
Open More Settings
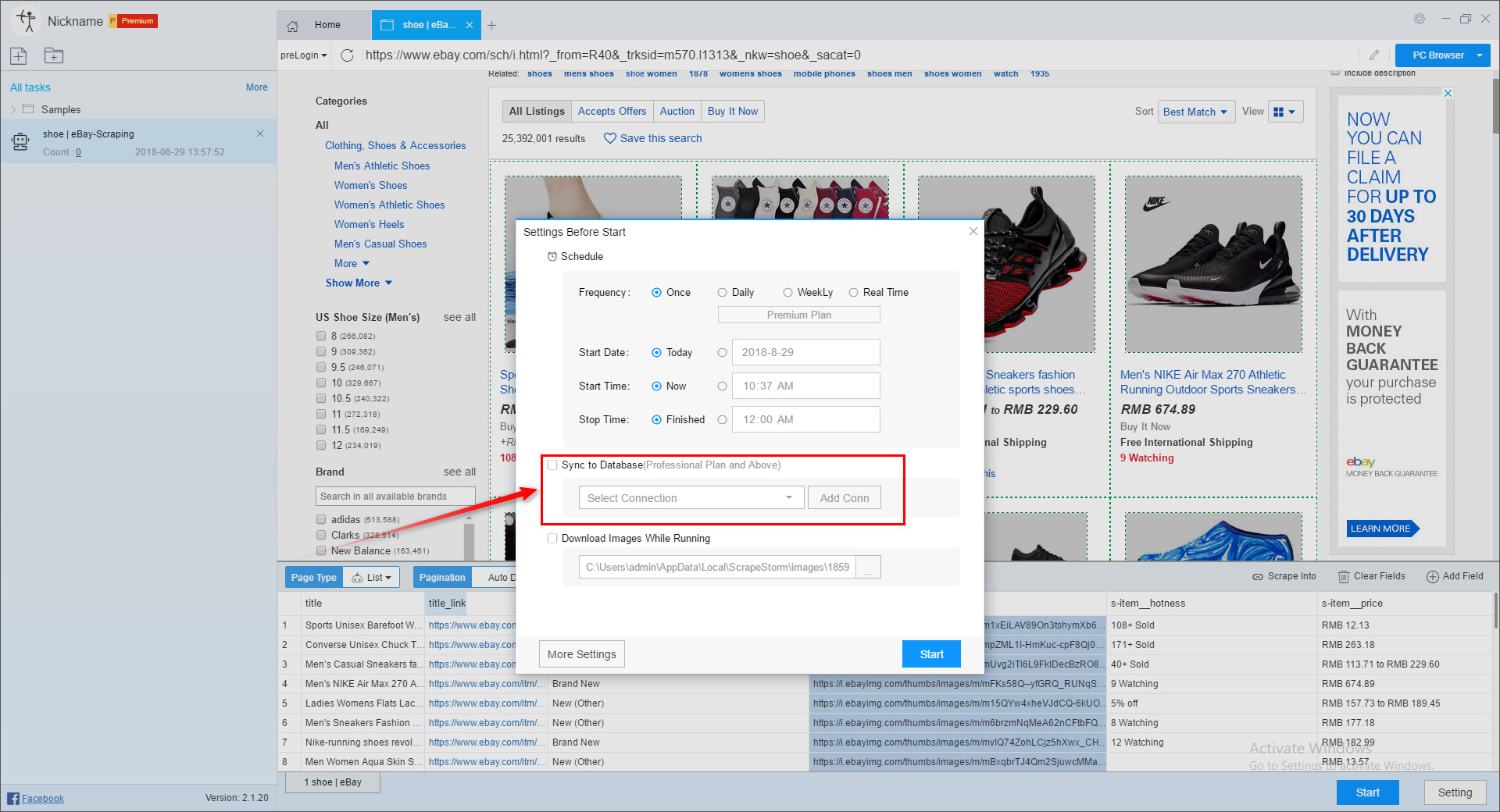tap(581, 654)
